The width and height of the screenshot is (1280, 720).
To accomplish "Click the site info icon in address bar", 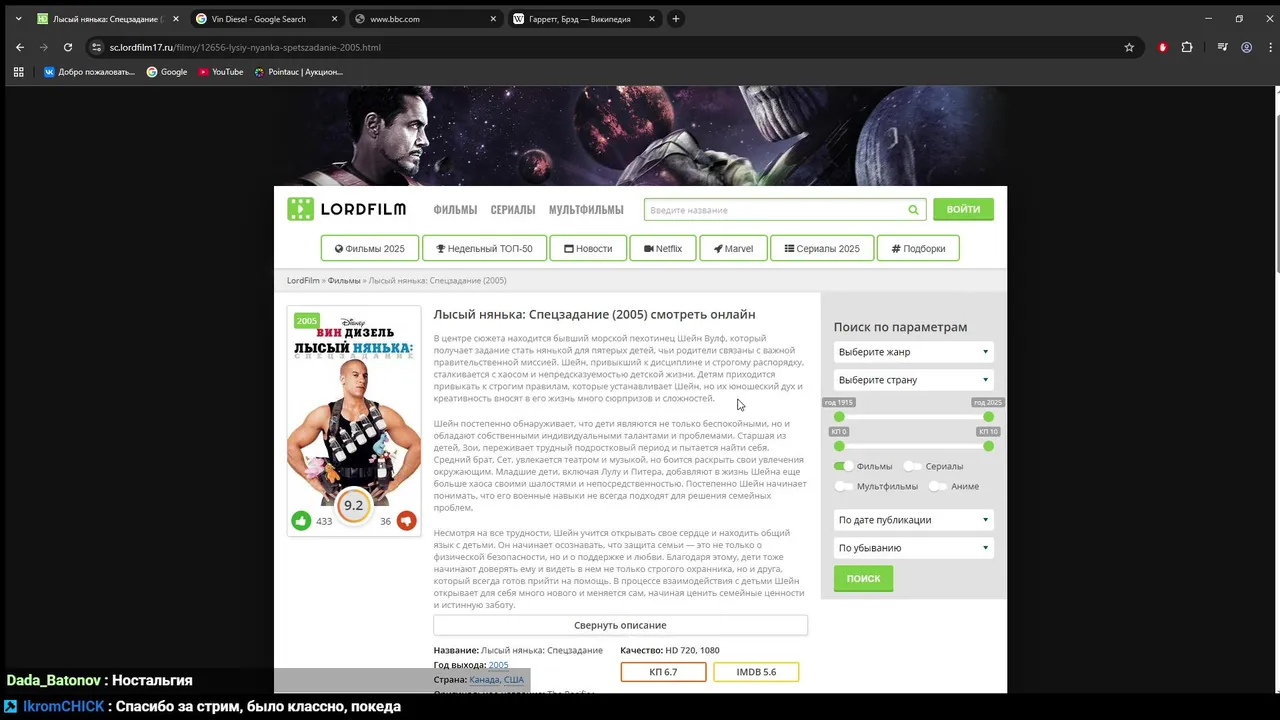I will tap(97, 47).
